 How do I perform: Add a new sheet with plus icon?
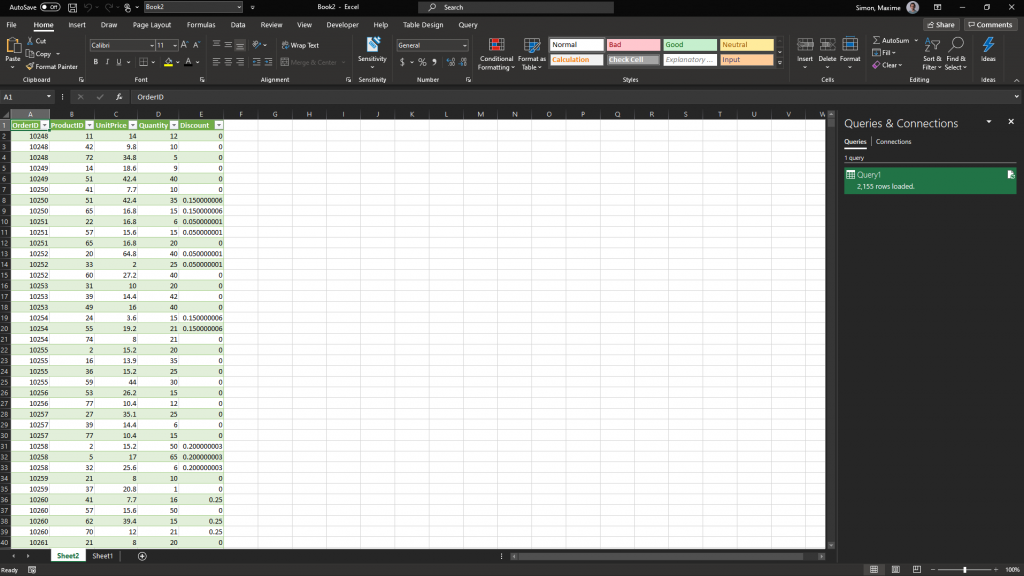(x=142, y=556)
